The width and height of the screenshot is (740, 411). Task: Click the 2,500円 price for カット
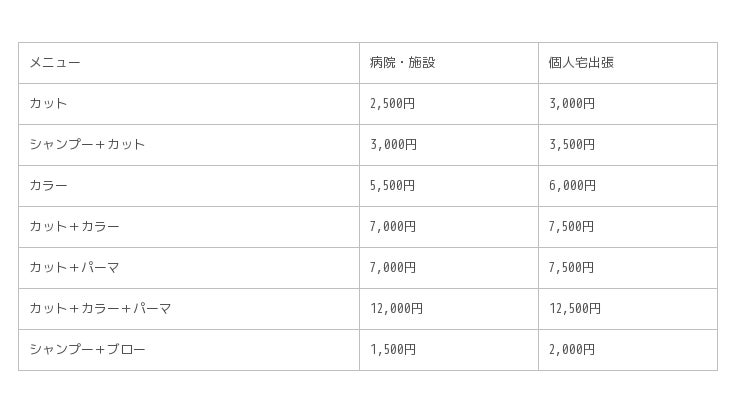[x=392, y=104]
